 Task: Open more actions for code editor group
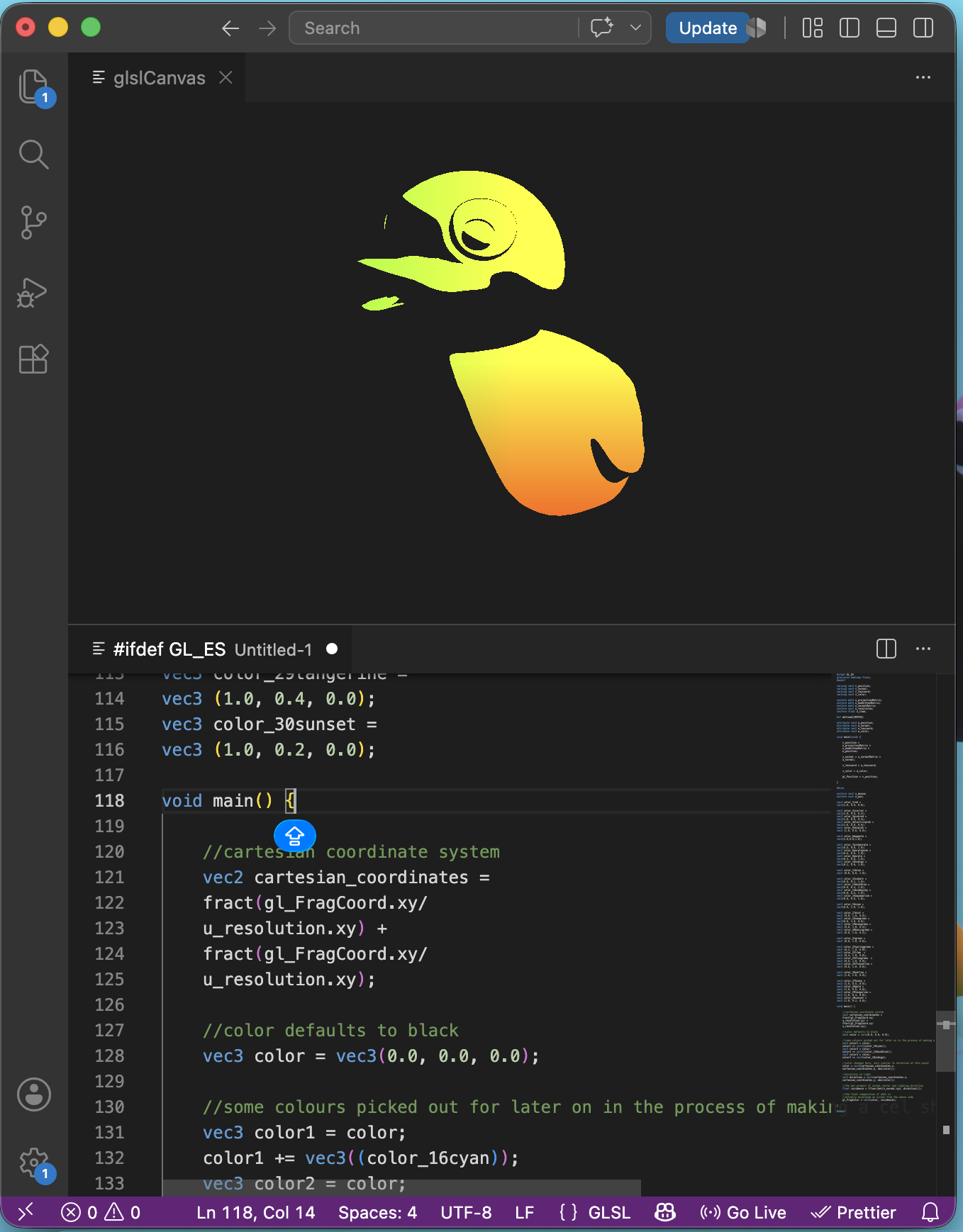point(923,649)
